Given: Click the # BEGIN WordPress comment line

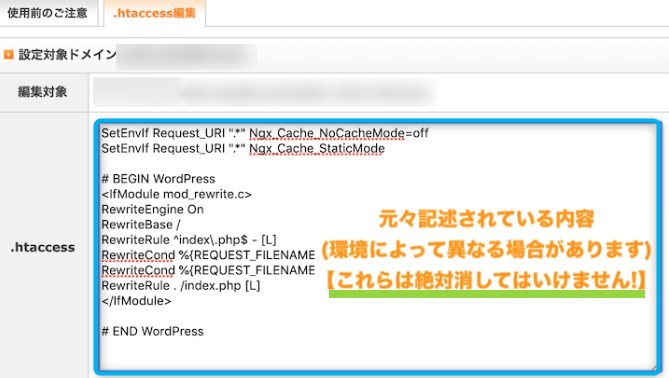Looking at the screenshot, I should 158,179.
